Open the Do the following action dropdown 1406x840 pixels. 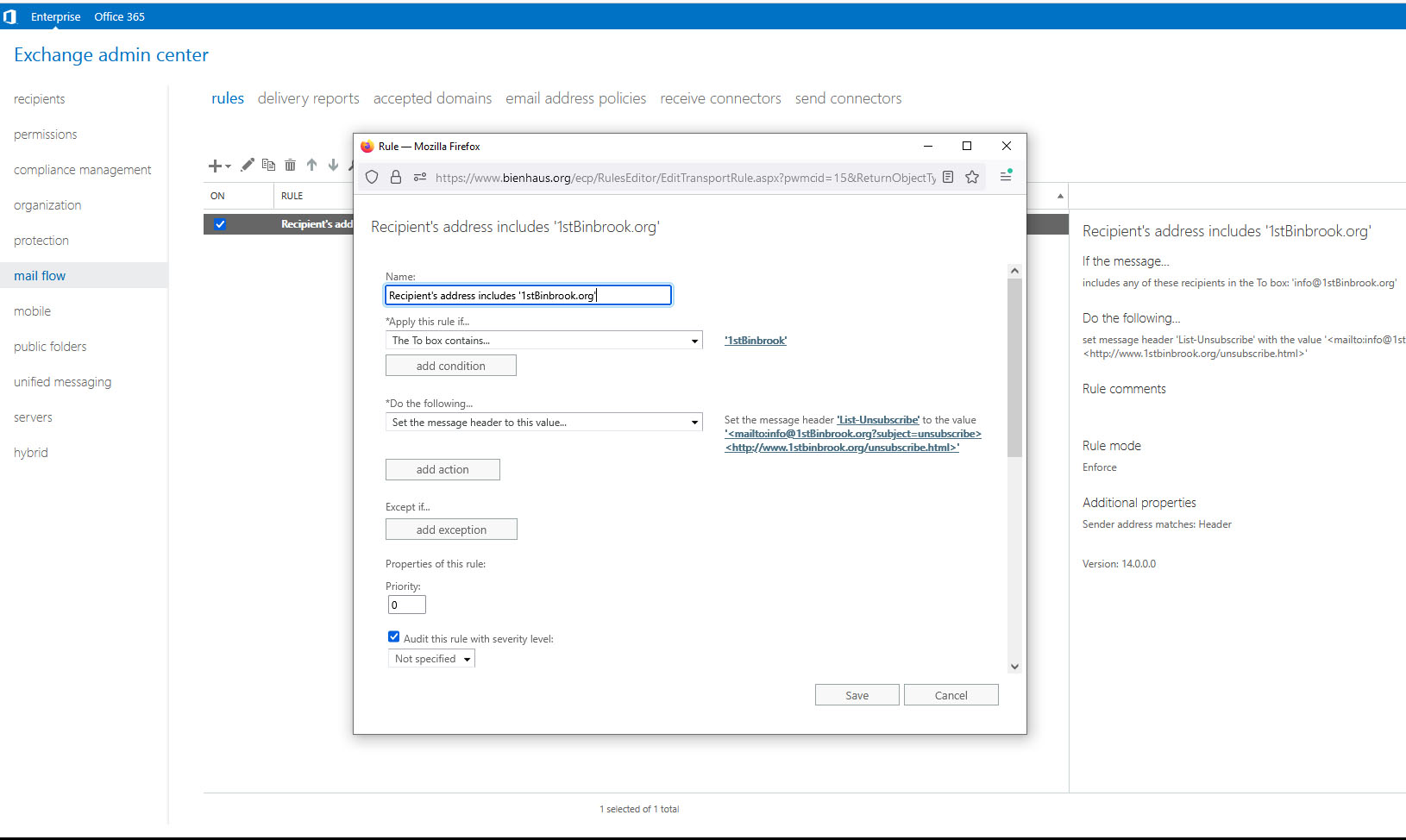point(543,423)
